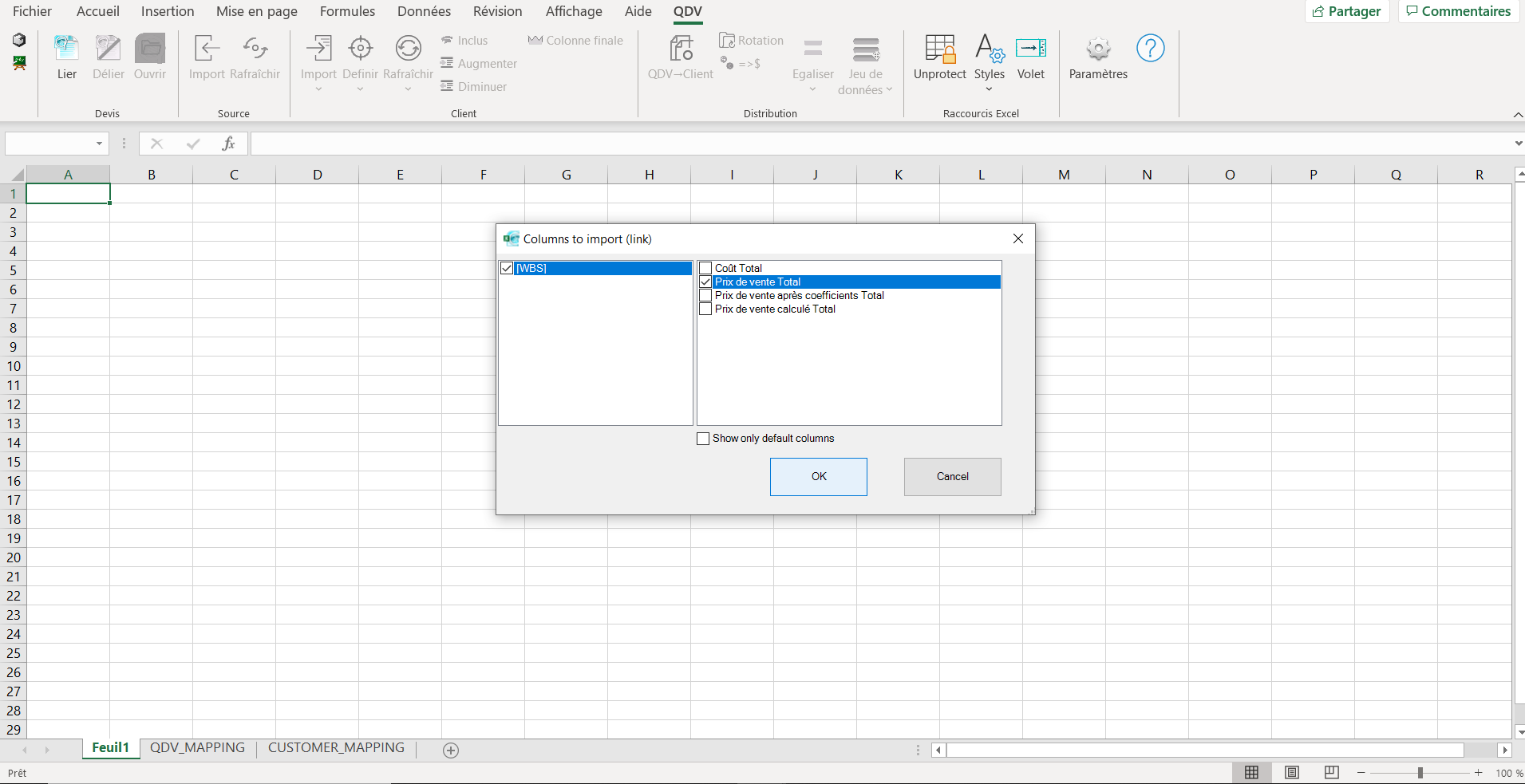Click the QDV→Client icon
1525x784 pixels.
[x=681, y=49]
